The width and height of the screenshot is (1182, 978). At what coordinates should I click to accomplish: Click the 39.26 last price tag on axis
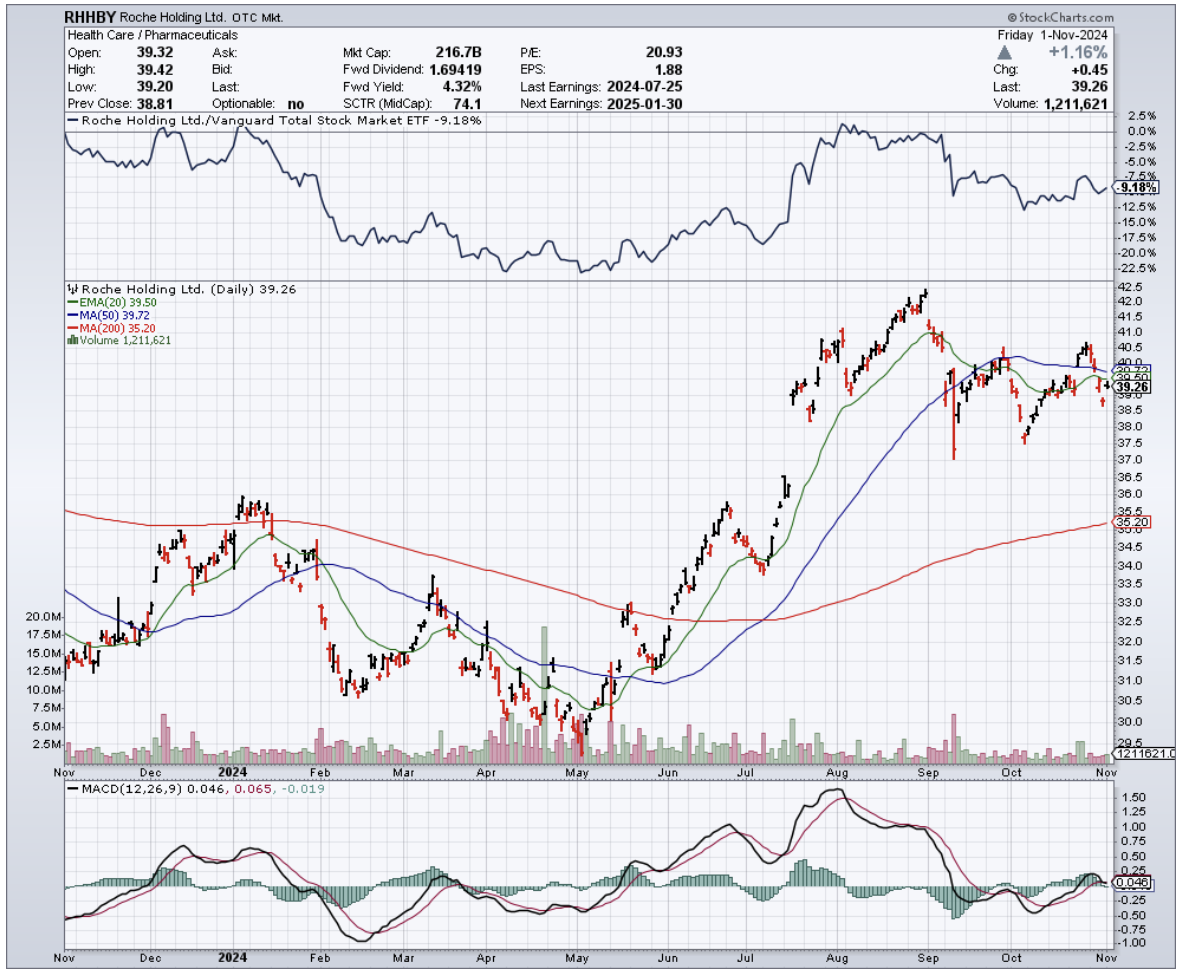click(x=1135, y=387)
